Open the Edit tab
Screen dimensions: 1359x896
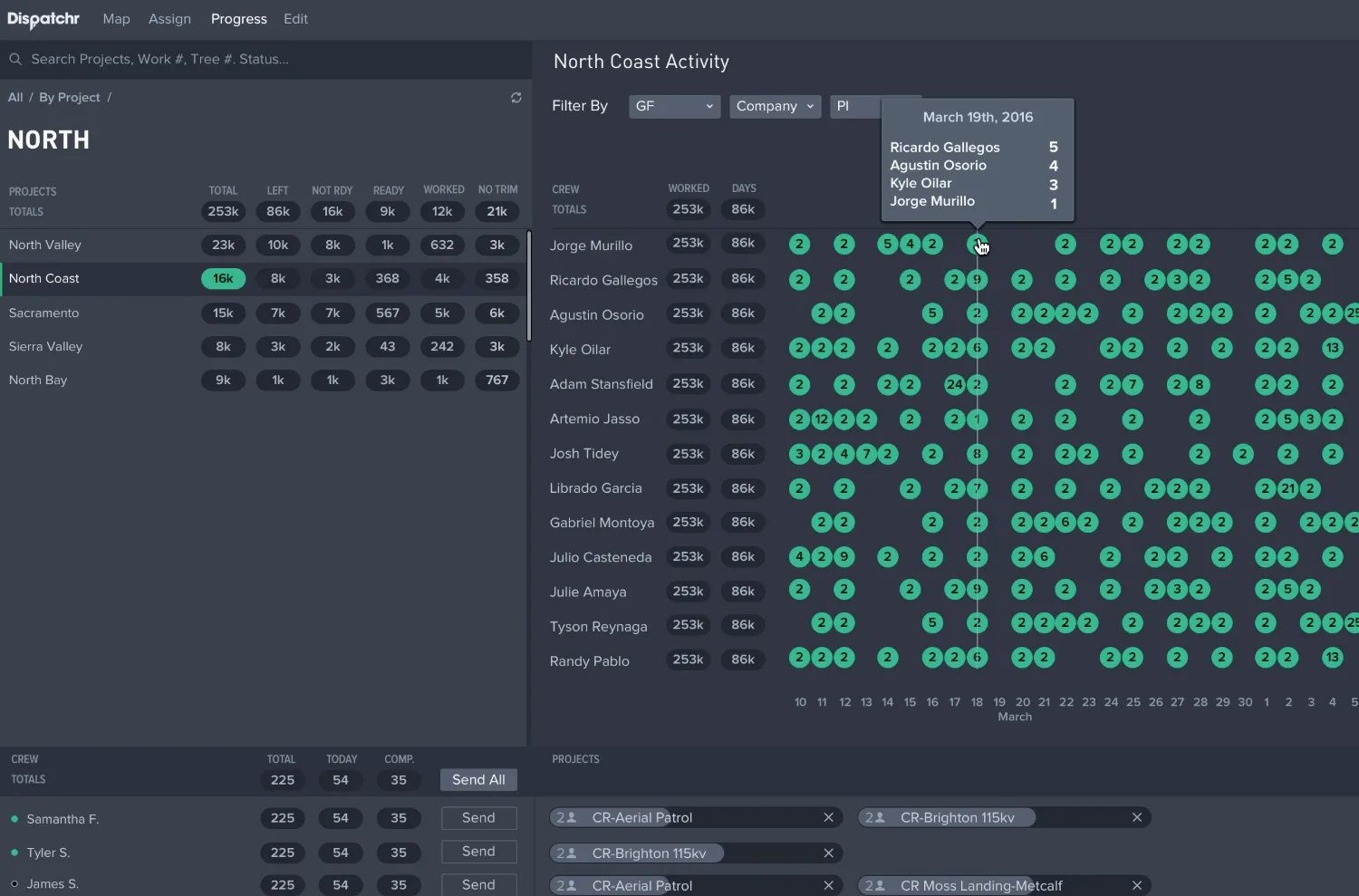[295, 19]
